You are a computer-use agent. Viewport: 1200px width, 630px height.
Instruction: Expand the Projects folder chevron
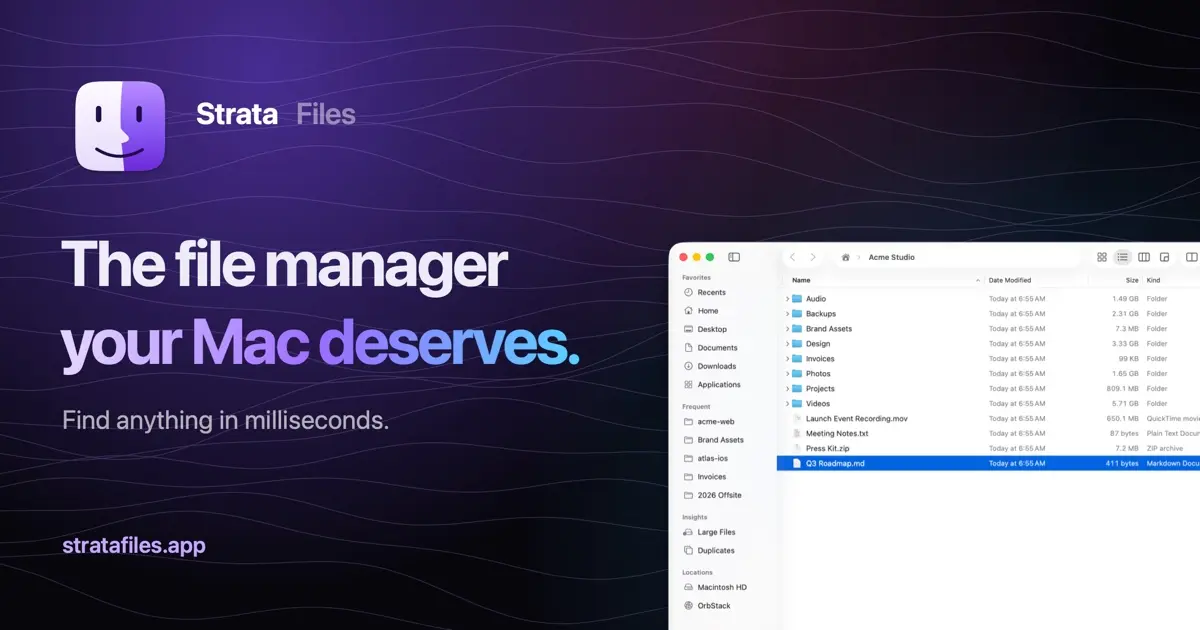(787, 389)
